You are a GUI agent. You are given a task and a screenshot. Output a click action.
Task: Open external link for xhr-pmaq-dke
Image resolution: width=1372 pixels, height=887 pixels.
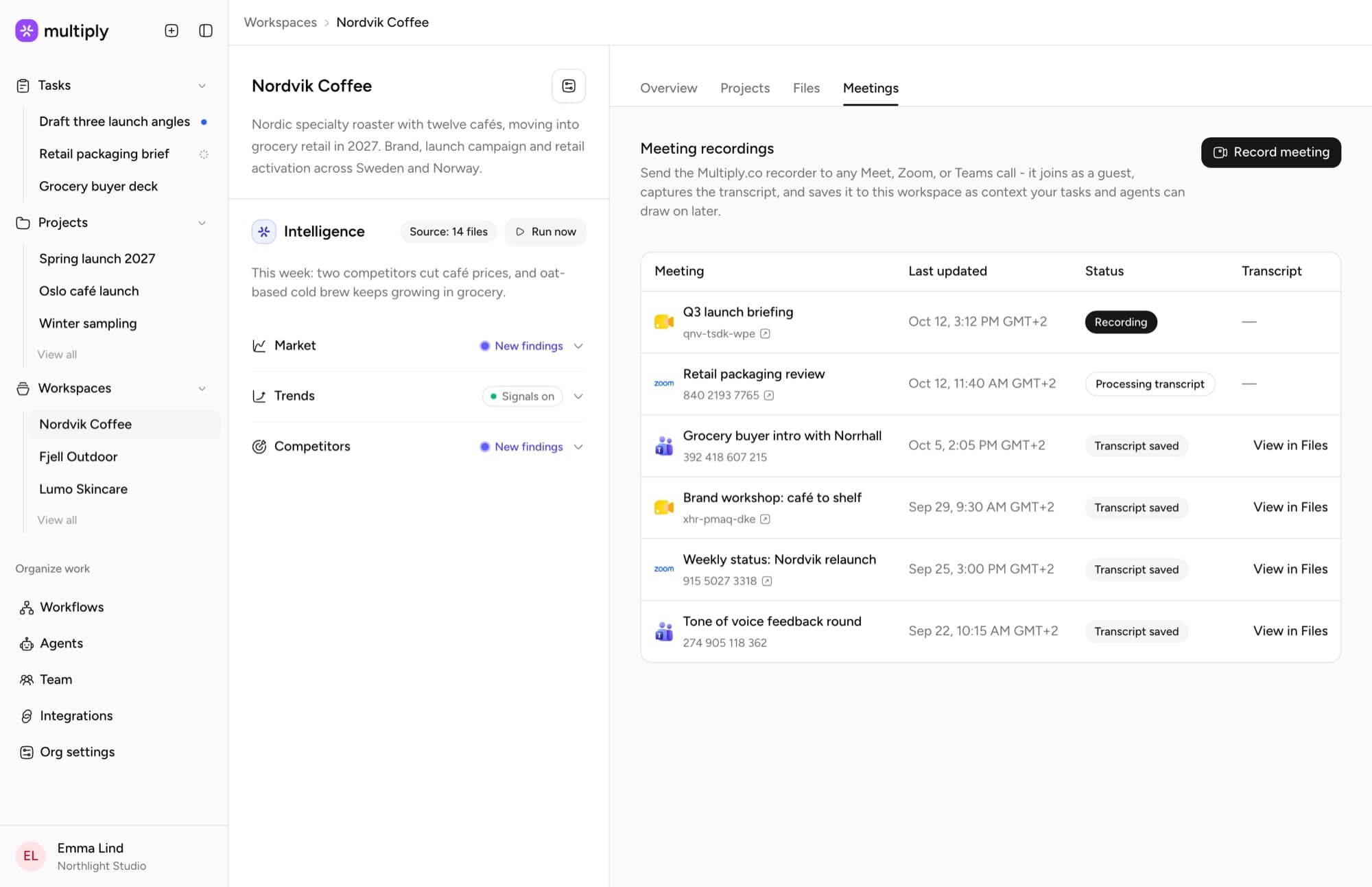coord(765,519)
